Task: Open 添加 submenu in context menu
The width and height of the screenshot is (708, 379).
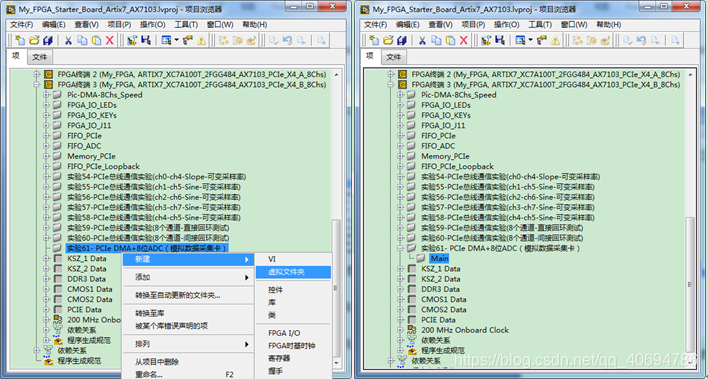Action: coord(188,277)
